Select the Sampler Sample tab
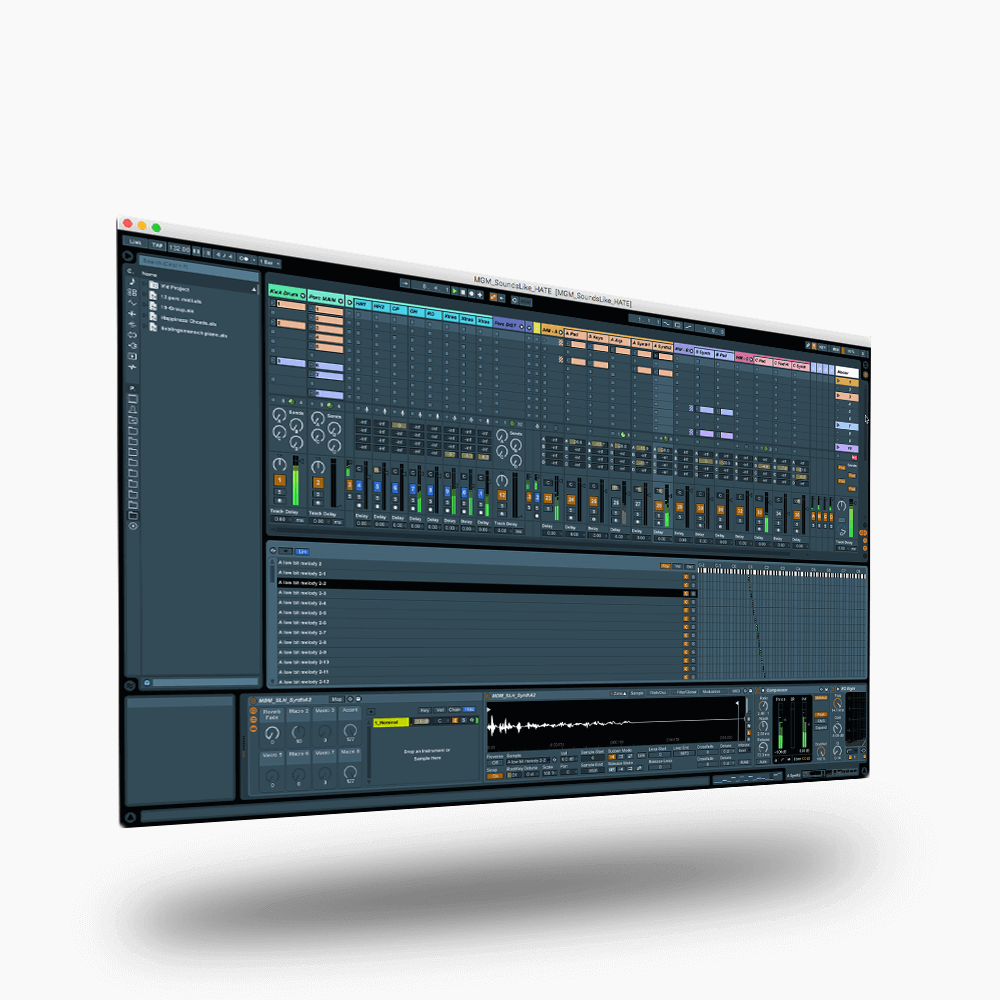The width and height of the screenshot is (1000, 1000). 637,693
